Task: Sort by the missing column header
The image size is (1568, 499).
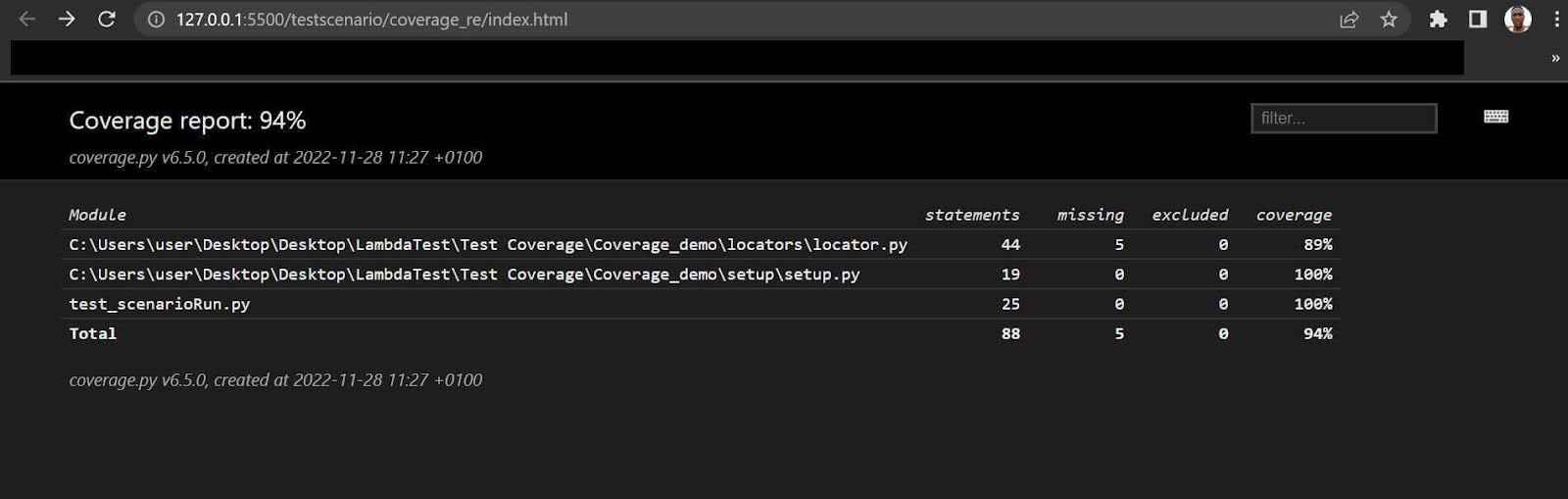Action: click(1090, 215)
